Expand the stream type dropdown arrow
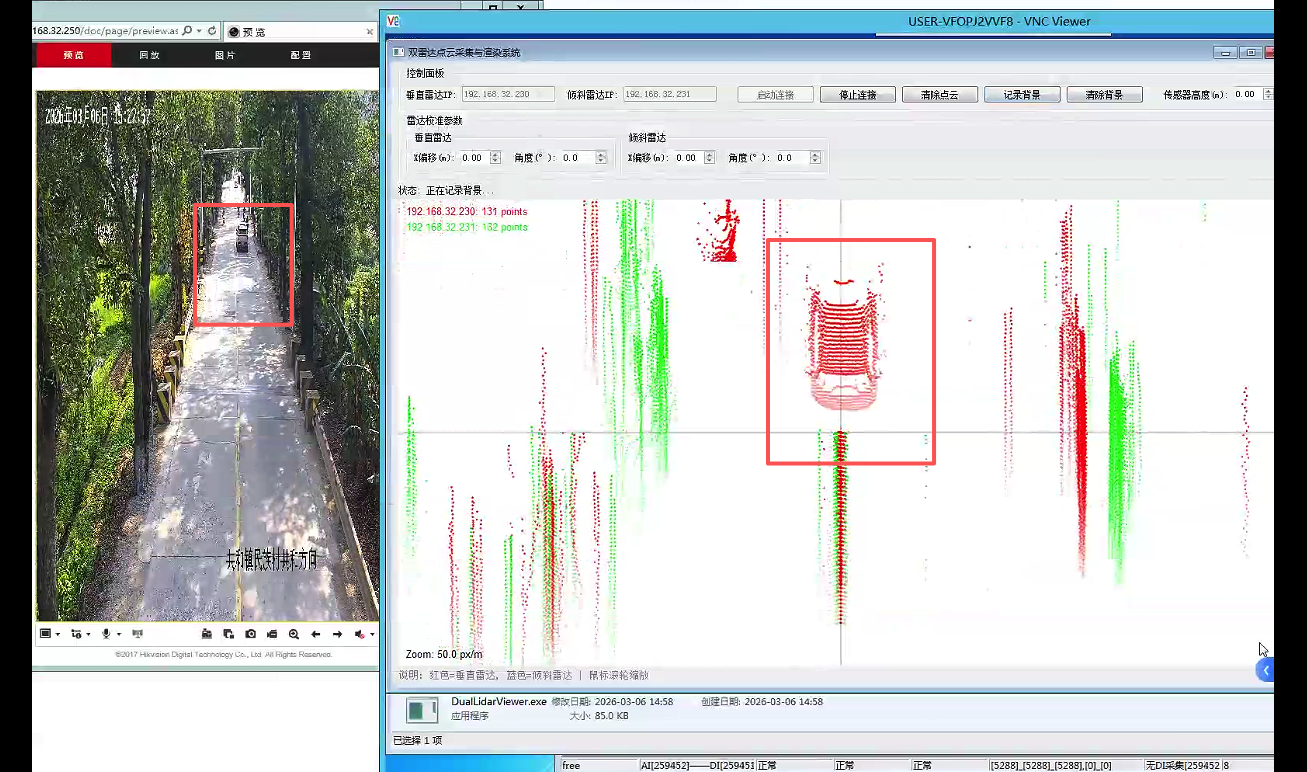Viewport: 1307px width, 772px height. 87,634
